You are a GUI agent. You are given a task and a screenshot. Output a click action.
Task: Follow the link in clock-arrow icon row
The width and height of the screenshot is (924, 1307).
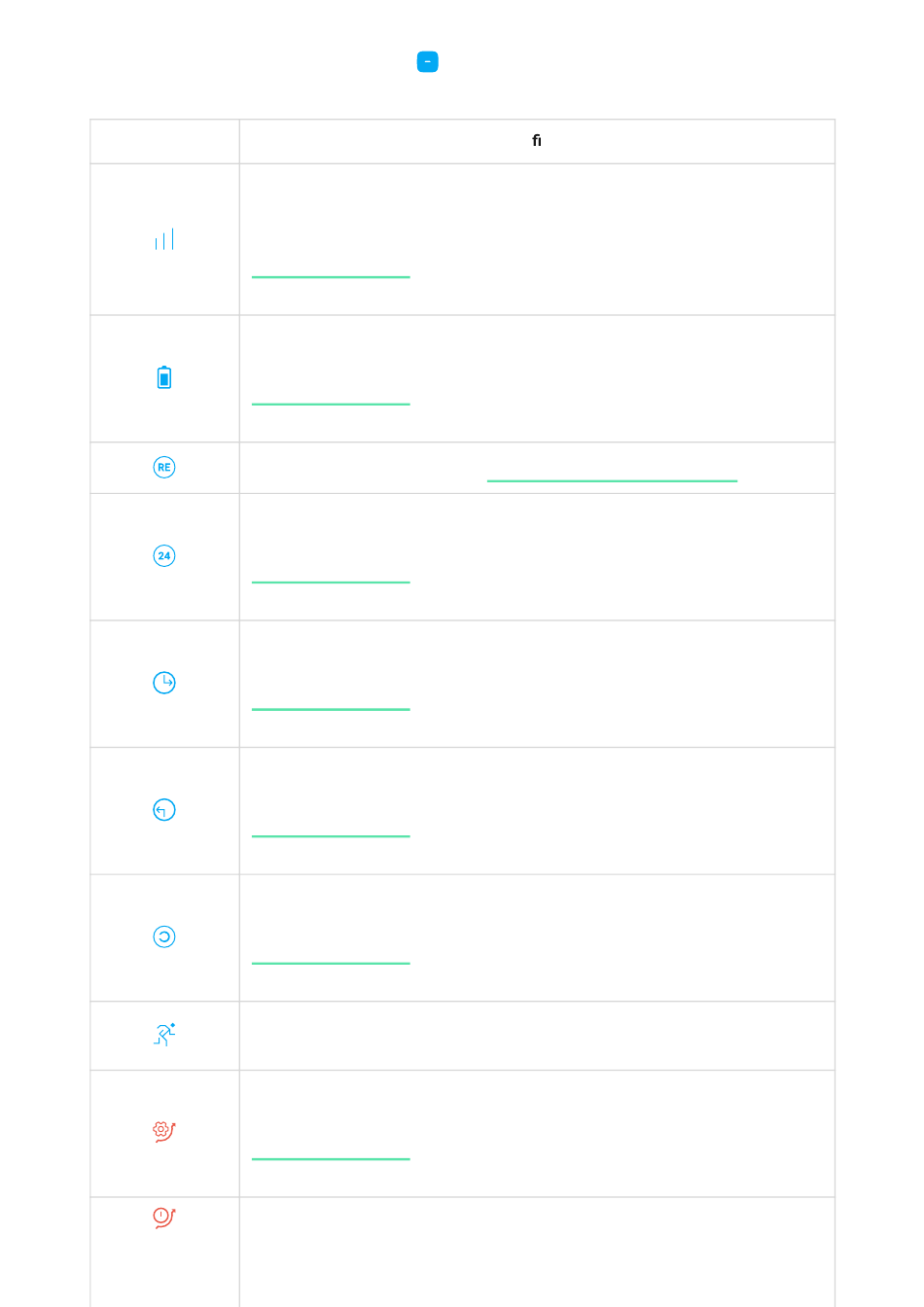click(x=331, y=709)
